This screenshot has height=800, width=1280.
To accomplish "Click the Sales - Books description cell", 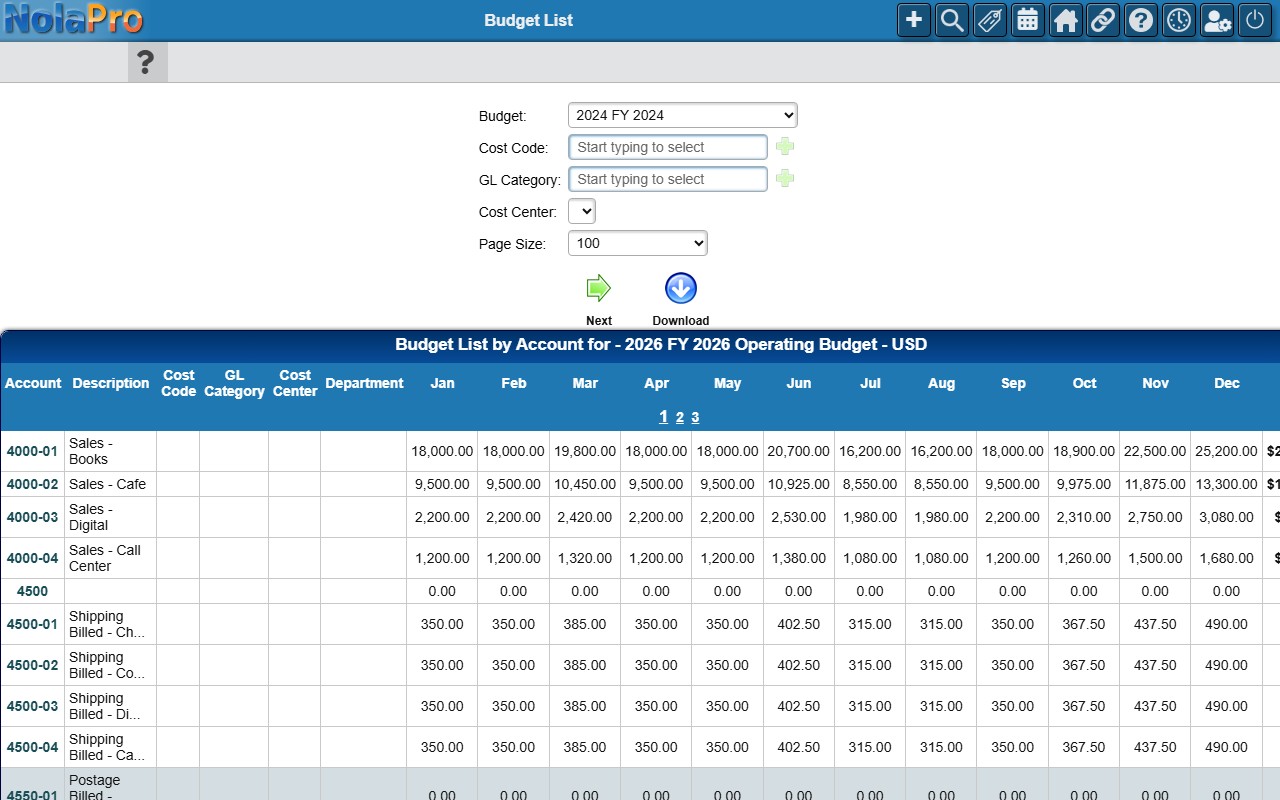I will pos(111,451).
